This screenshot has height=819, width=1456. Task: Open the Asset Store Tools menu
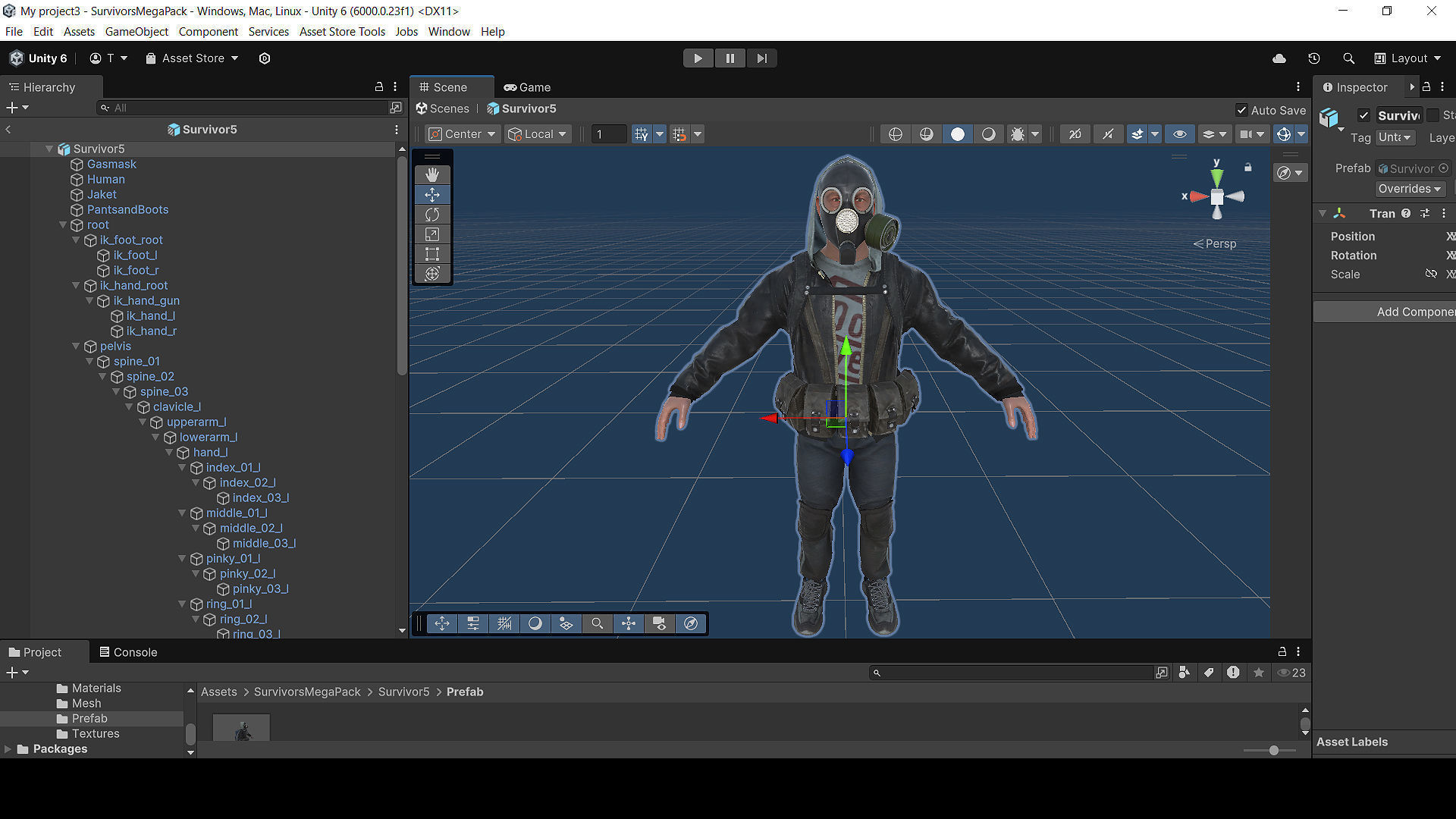(x=342, y=32)
